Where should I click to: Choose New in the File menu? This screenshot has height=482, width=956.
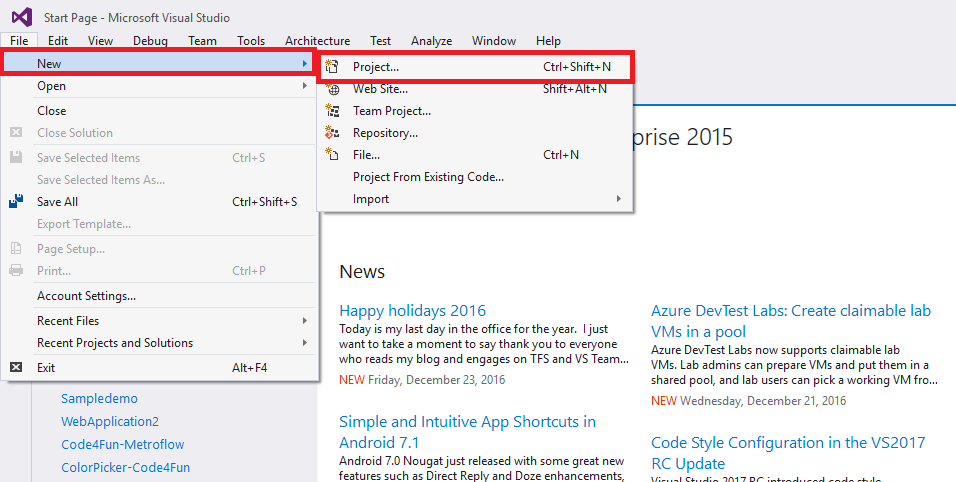159,63
